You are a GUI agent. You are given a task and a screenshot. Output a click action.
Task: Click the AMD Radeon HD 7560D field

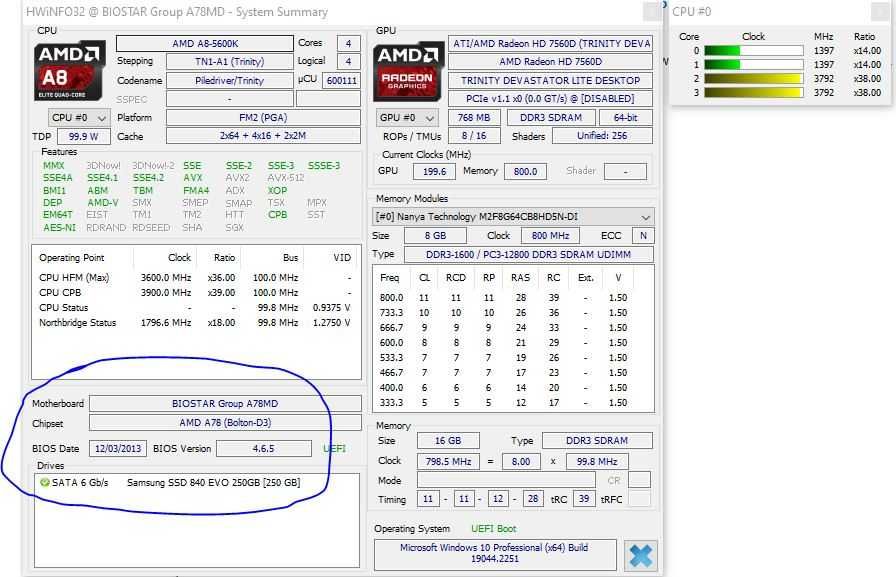pyautogui.click(x=550, y=62)
